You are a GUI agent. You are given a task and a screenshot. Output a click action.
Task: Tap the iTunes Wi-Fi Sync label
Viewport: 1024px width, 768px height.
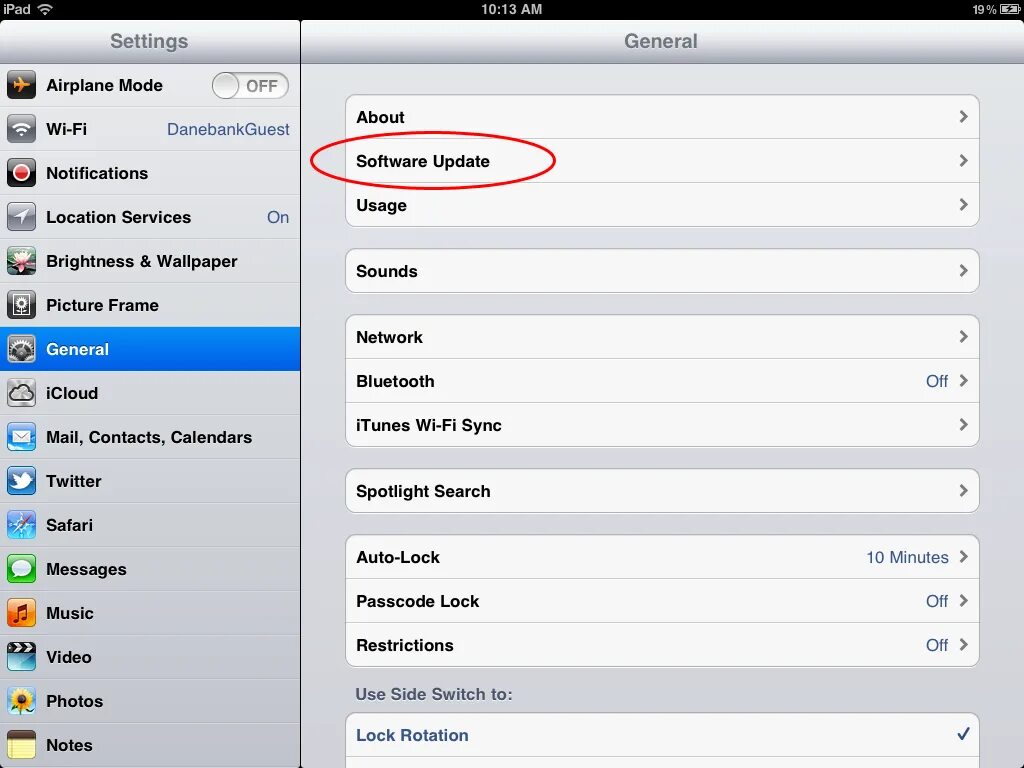(x=428, y=426)
